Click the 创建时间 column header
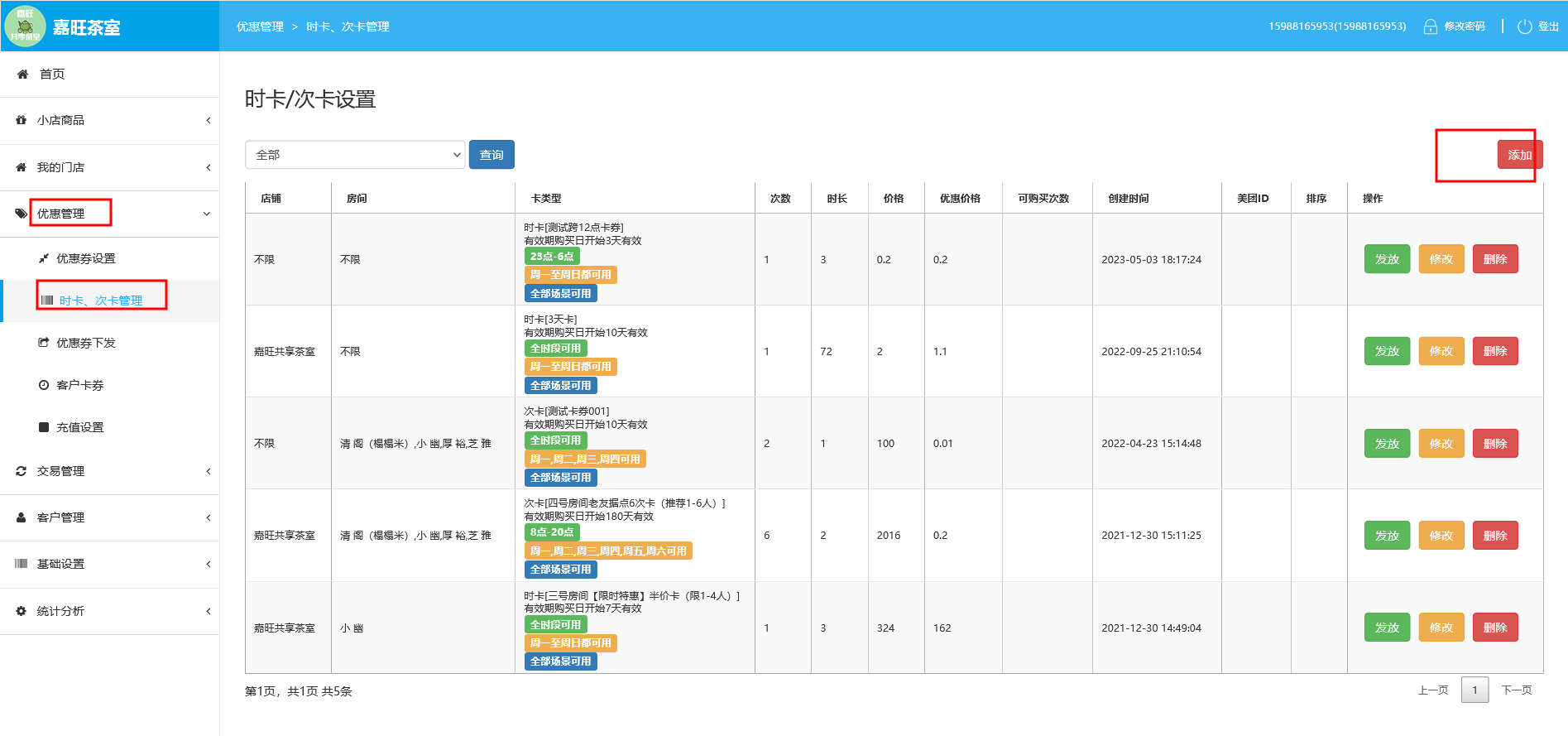1568x736 pixels. point(1129,199)
